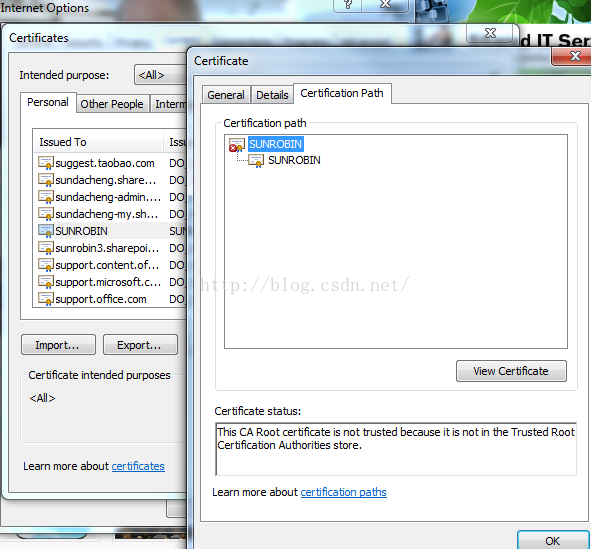Screen dimensions: 591x549
Task: Select sundacheng-admin… certificate row
Action: tap(111, 197)
